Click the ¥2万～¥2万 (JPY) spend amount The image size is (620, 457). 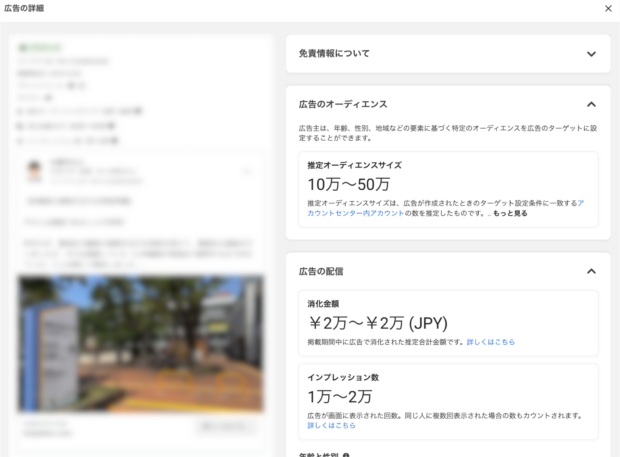tap(377, 322)
